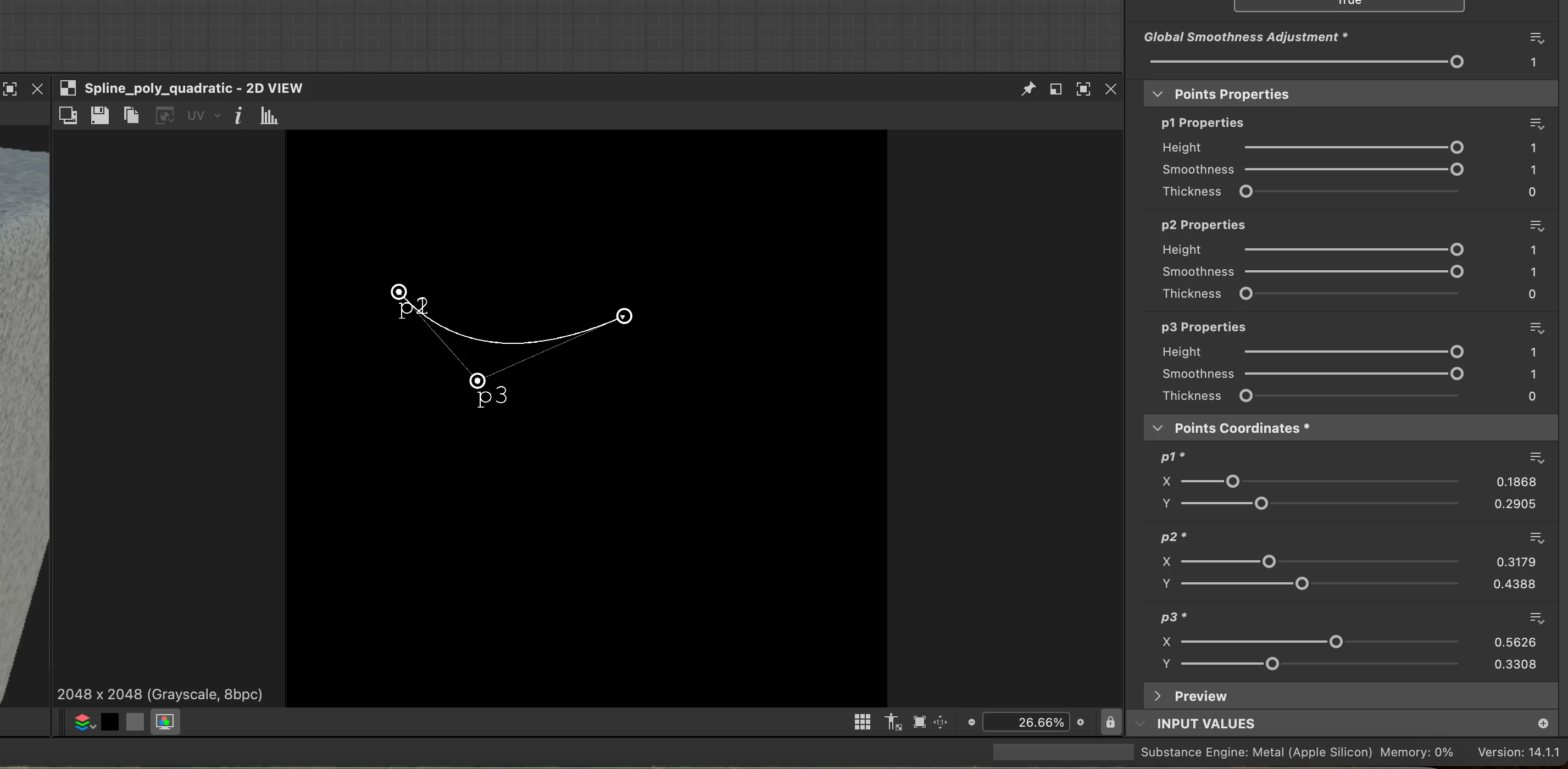Click the p2 X coordinate slider handle

tap(1269, 561)
